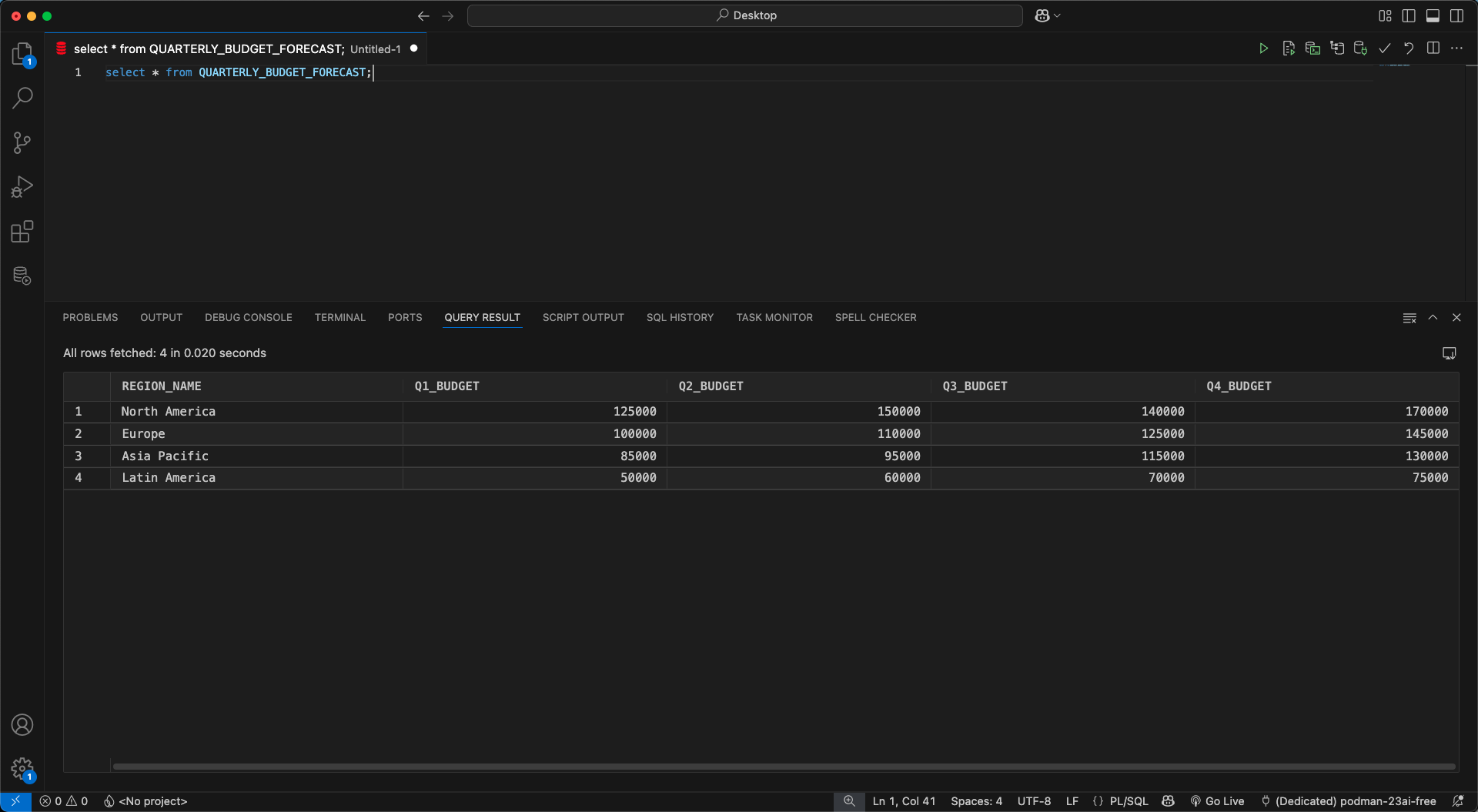Maximize the panel with the up chevron
The height and width of the screenshot is (812, 1478).
click(x=1433, y=318)
